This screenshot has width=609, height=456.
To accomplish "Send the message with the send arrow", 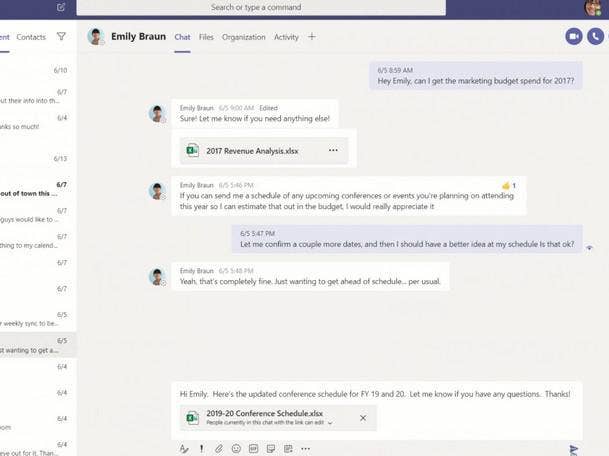I will click(x=573, y=450).
